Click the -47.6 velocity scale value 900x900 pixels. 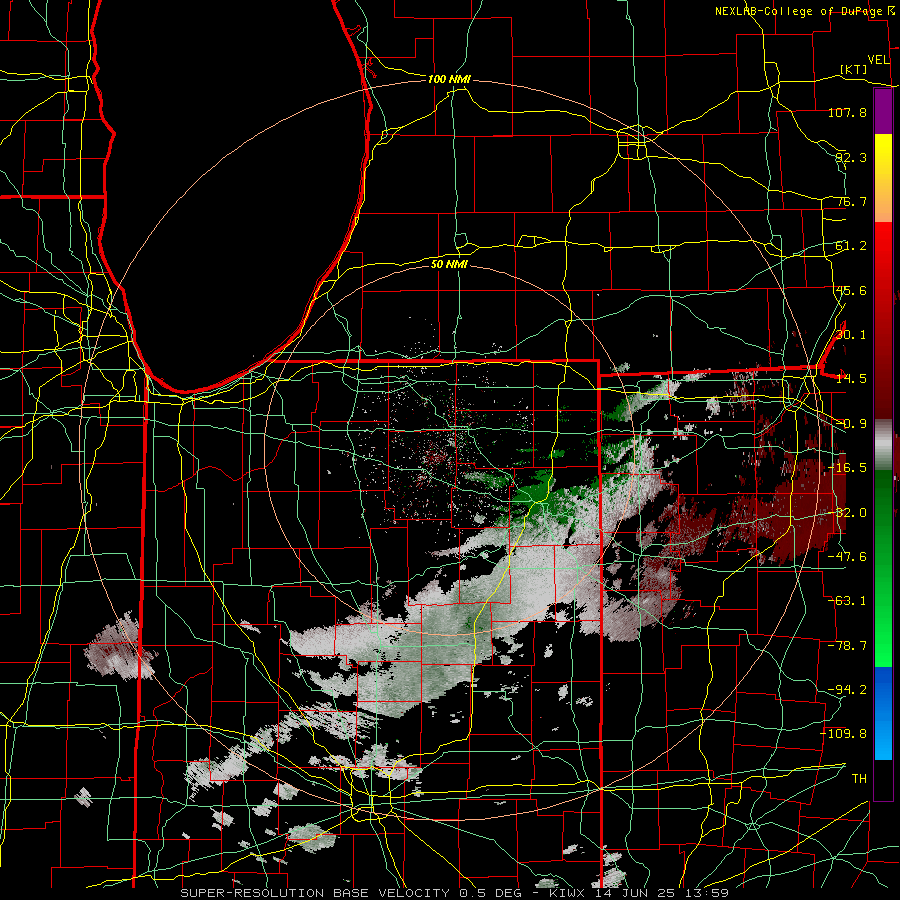(847, 557)
